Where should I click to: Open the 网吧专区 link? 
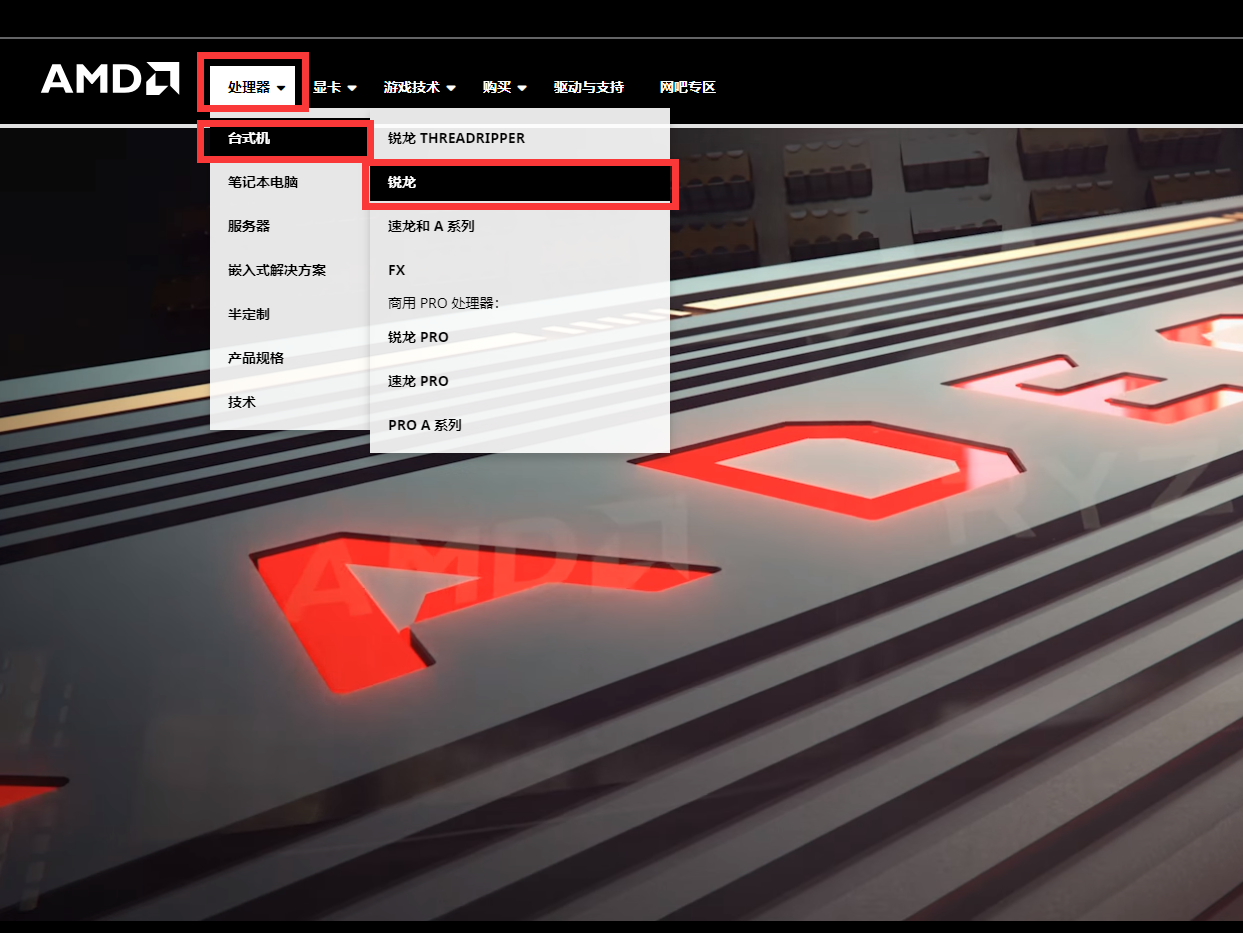point(688,87)
